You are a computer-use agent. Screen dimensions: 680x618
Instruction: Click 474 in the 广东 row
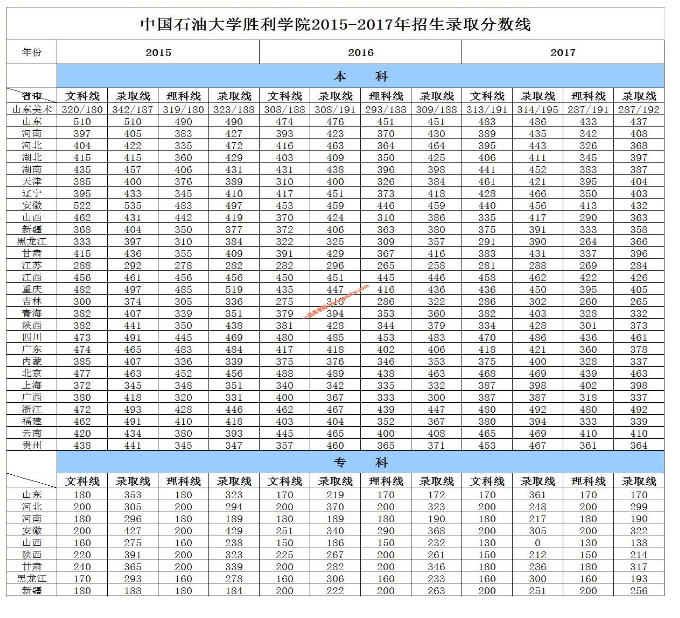(x=82, y=349)
